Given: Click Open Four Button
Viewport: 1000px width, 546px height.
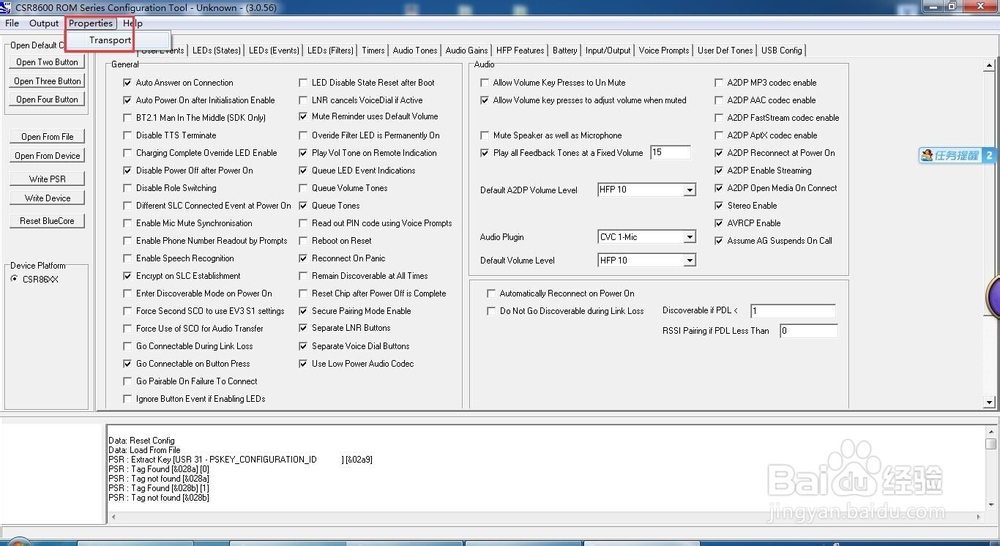Looking at the screenshot, I should [47, 100].
